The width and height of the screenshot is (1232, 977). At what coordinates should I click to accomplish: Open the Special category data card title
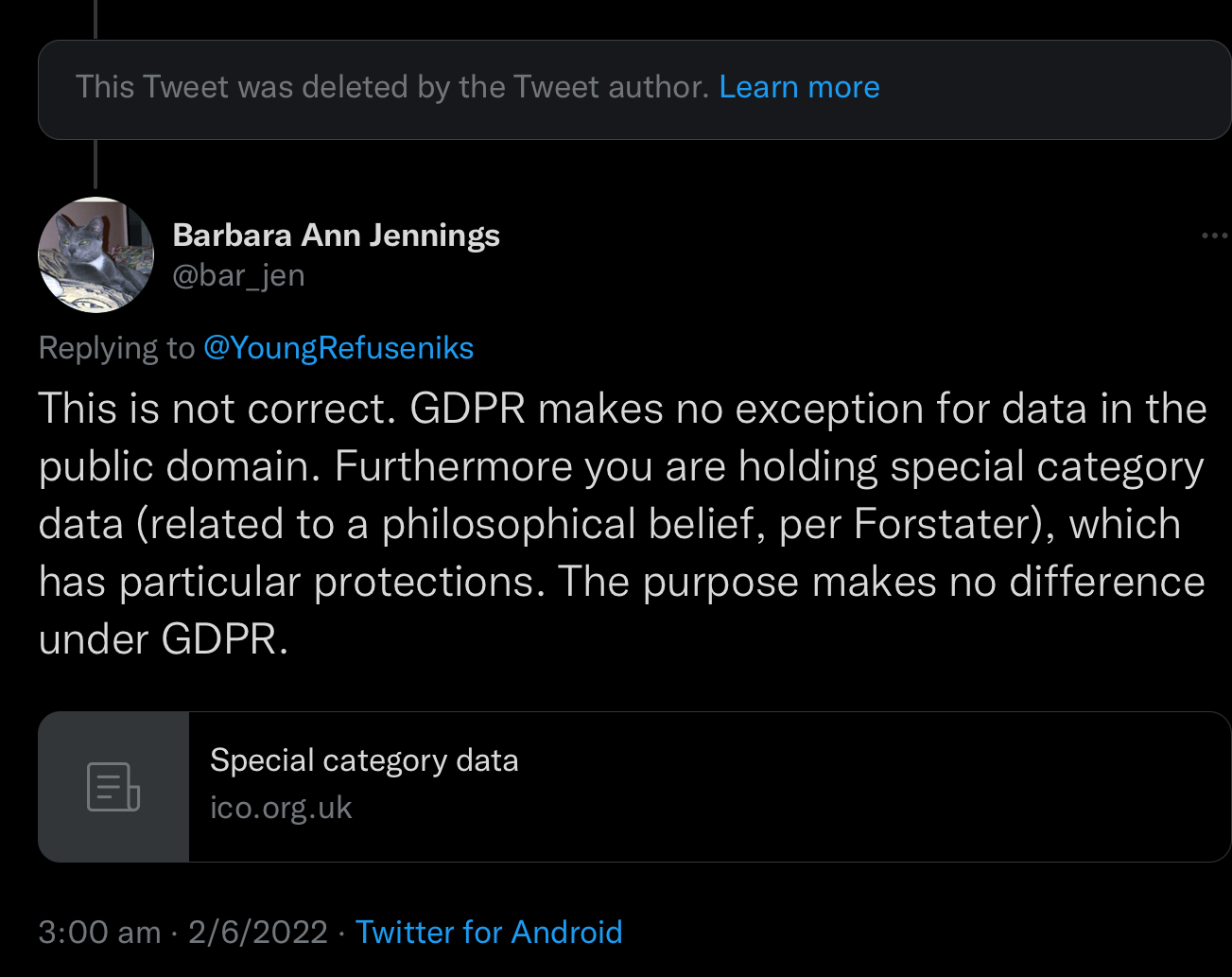tap(364, 760)
